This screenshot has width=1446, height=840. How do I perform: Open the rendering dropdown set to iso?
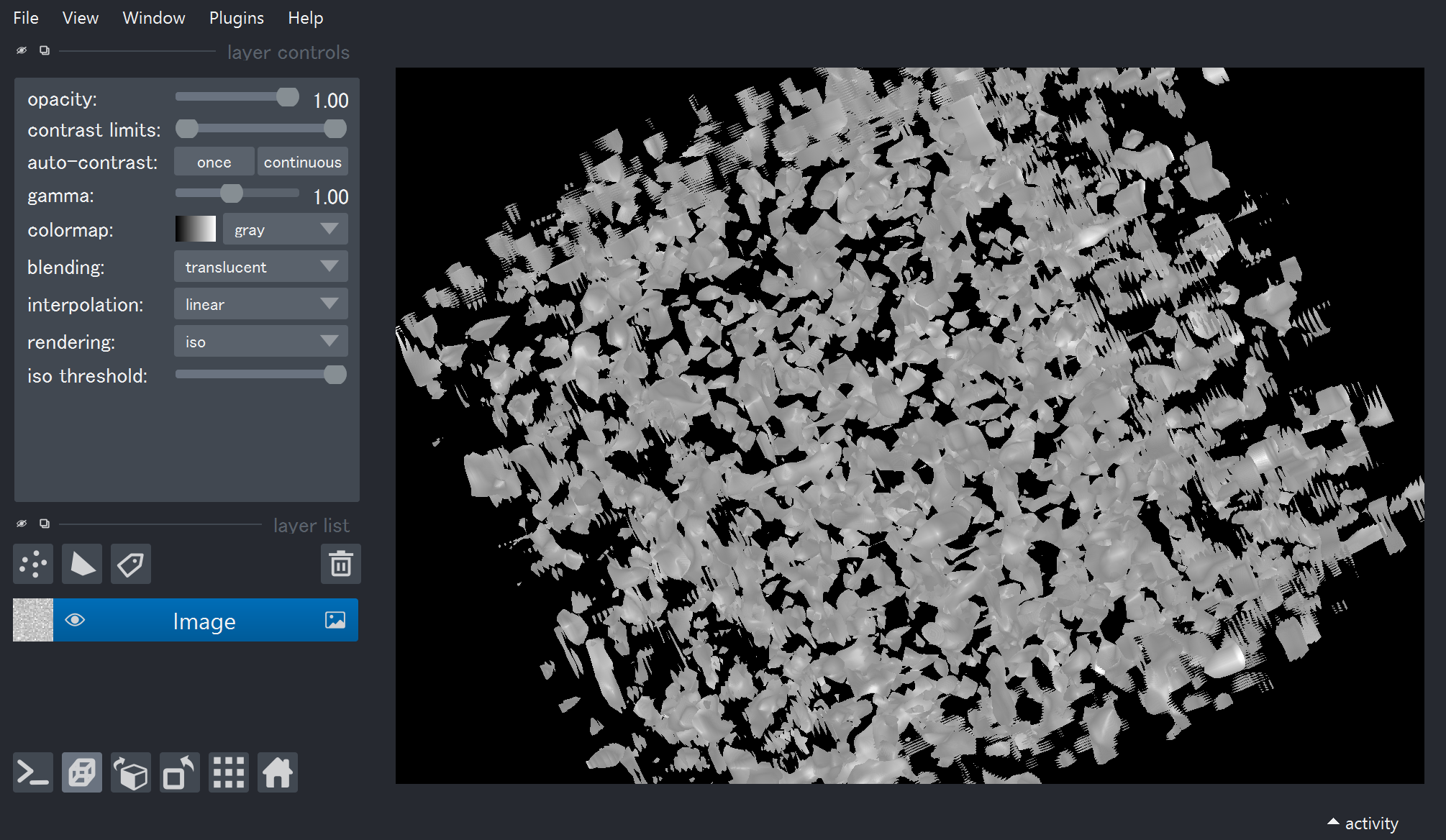[261, 342]
